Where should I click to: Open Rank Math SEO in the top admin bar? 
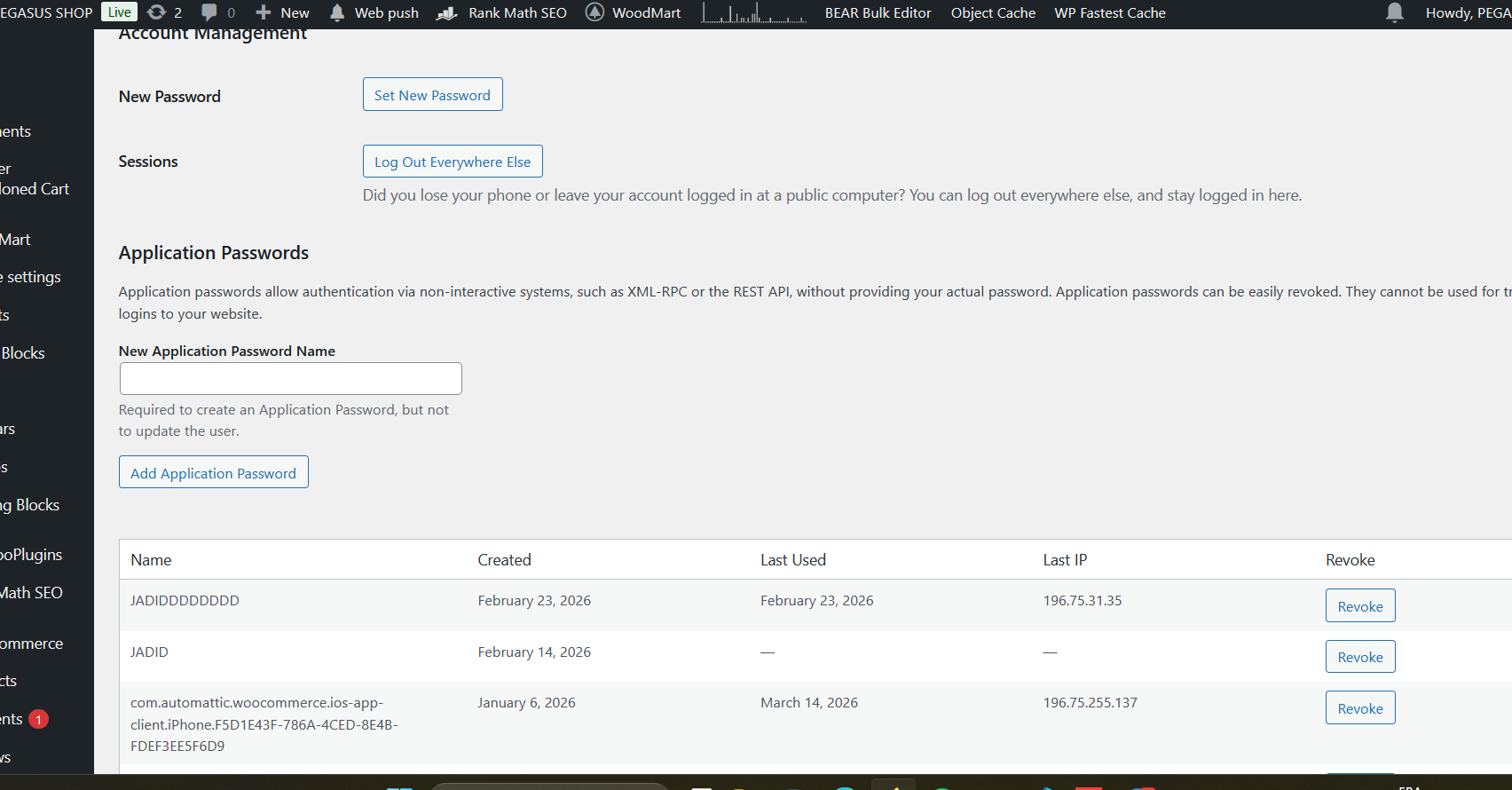[502, 12]
